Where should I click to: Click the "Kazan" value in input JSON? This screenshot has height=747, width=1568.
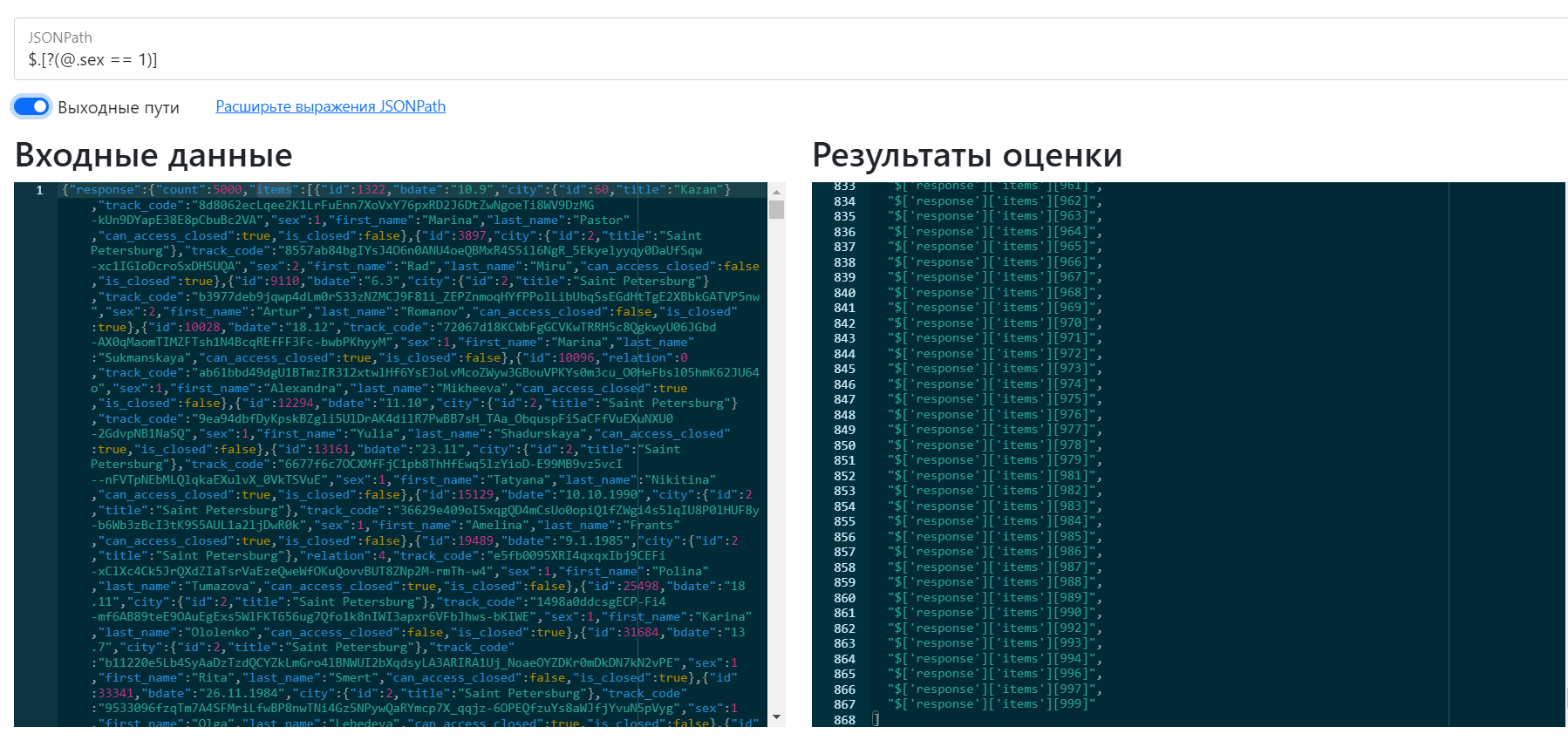698,190
